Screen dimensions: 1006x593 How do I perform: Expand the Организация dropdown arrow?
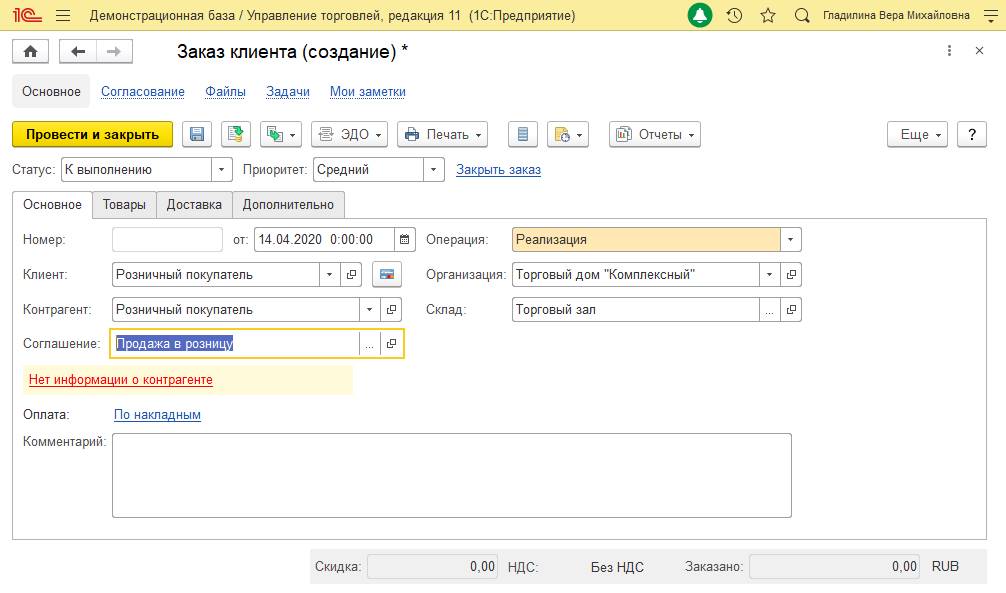click(769, 275)
